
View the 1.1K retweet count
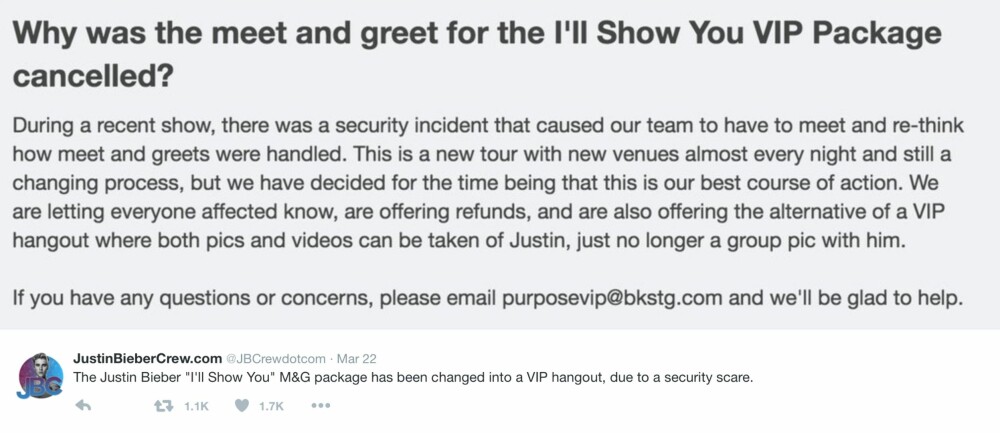click(196, 406)
